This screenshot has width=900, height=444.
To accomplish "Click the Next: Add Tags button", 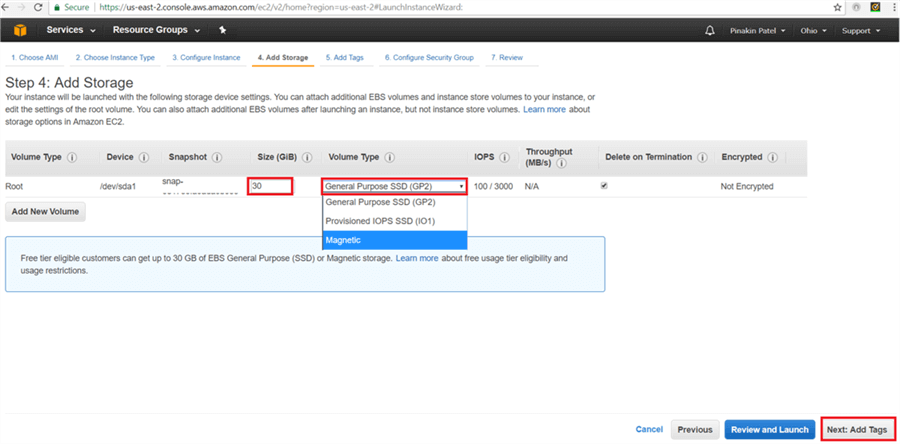I will 858,429.
